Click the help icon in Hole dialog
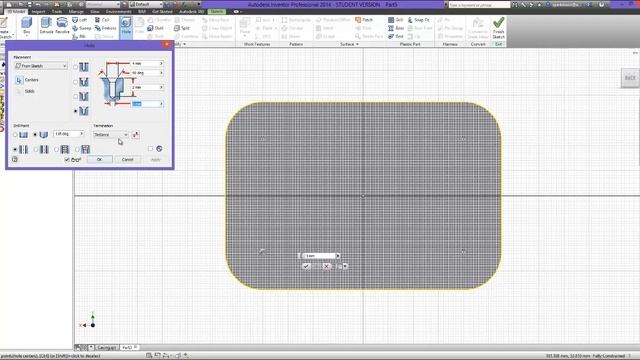Screen dimensions: 640x360 tap(15, 159)
